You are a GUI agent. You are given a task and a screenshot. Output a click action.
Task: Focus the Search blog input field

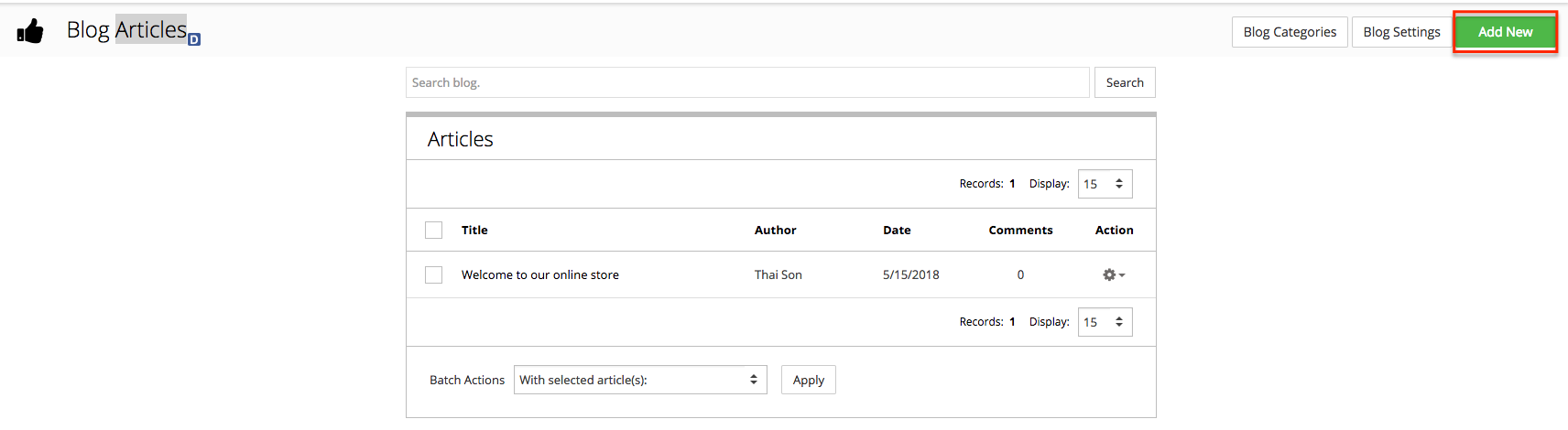[x=747, y=82]
